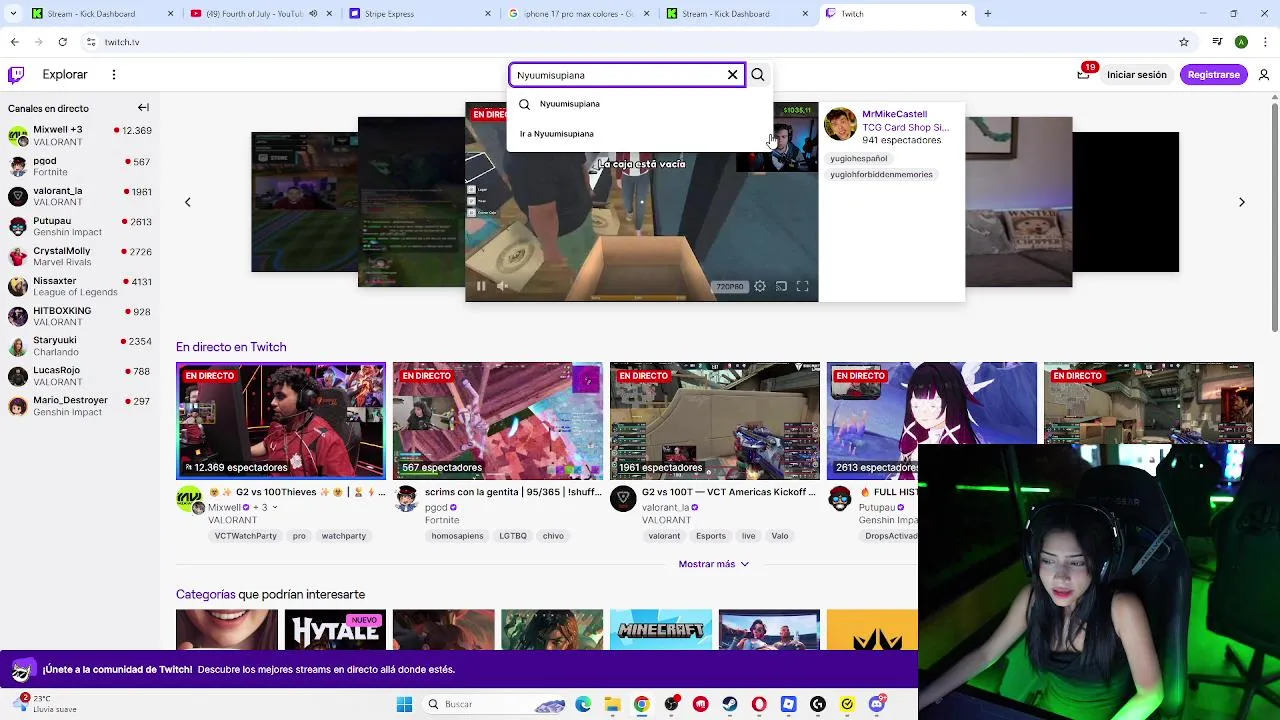Go back to the previous page
The width and height of the screenshot is (1280, 720).
tap(14, 42)
